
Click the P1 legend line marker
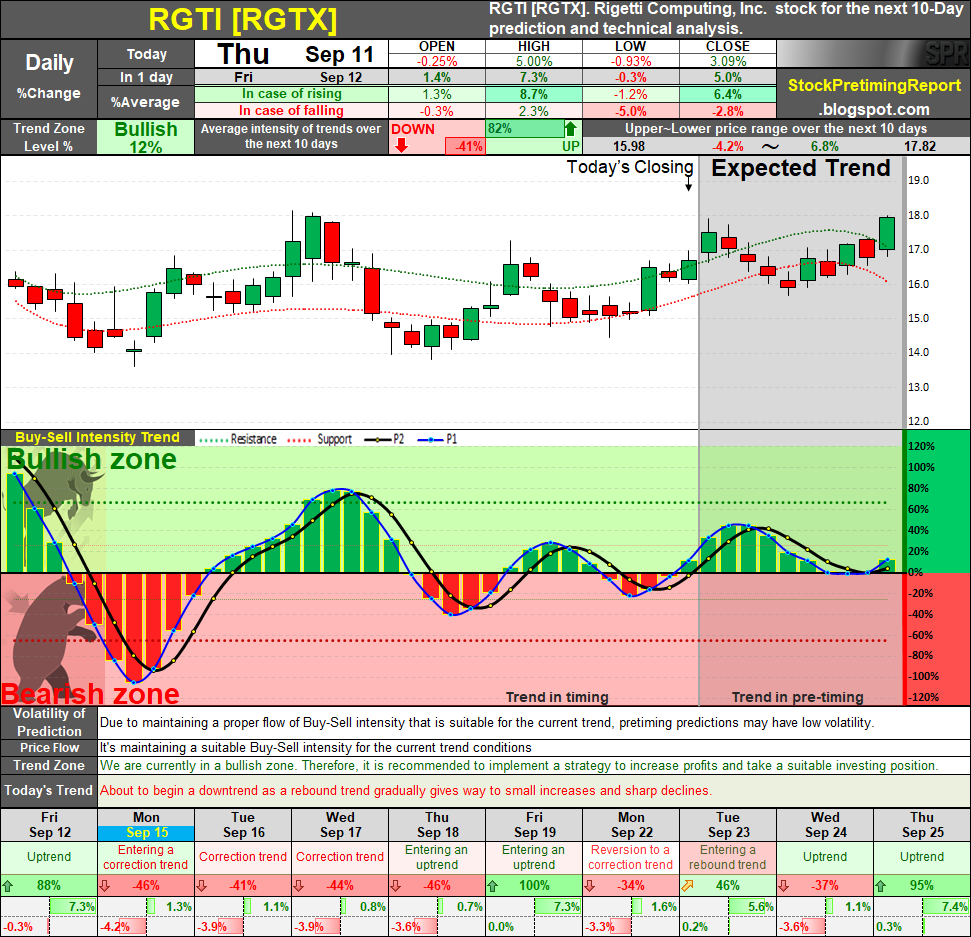click(x=431, y=440)
